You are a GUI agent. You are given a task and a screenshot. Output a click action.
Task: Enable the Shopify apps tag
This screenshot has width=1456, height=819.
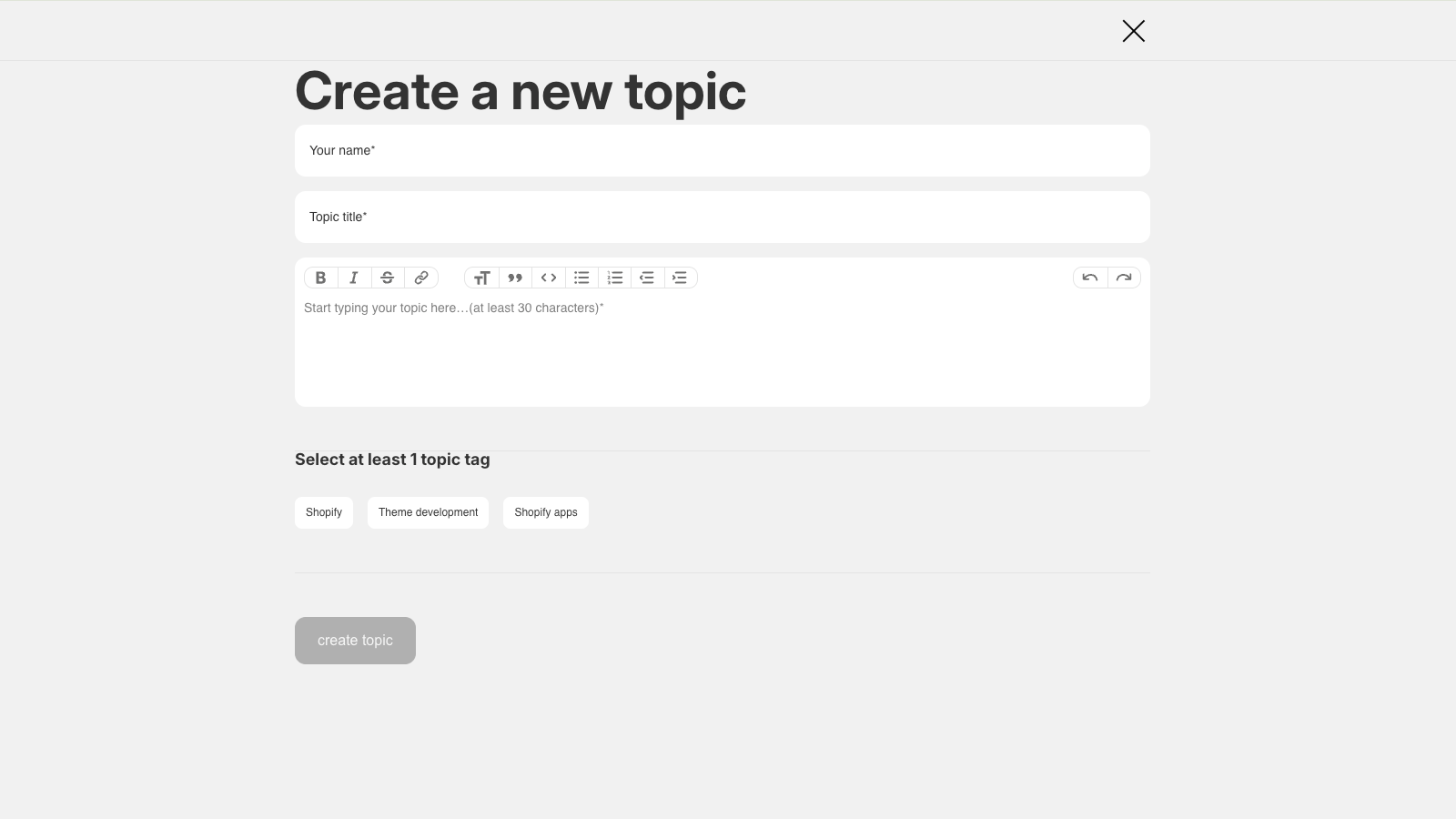(545, 512)
